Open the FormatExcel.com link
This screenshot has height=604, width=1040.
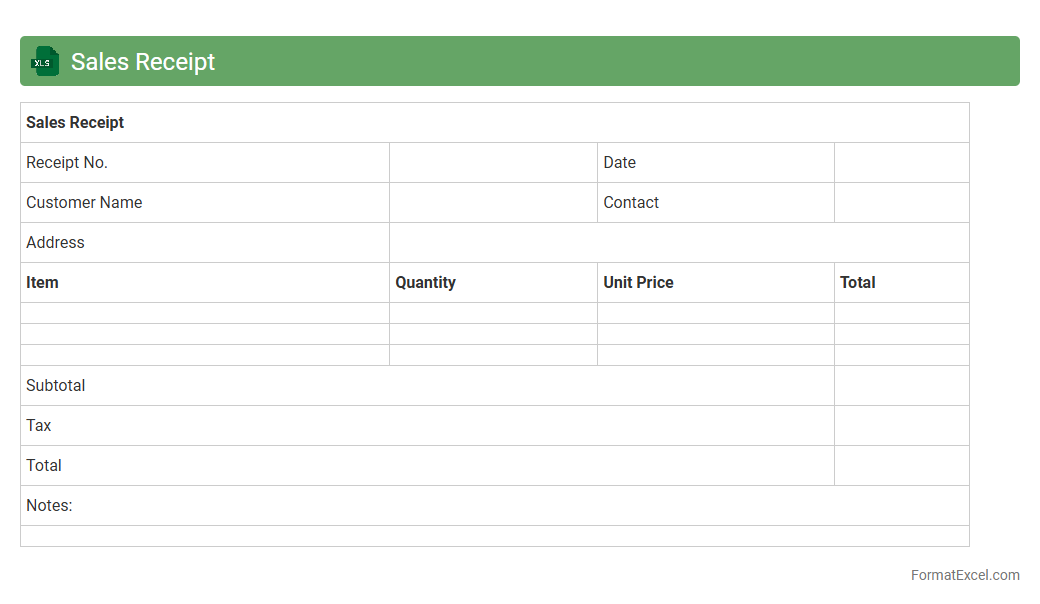point(964,575)
